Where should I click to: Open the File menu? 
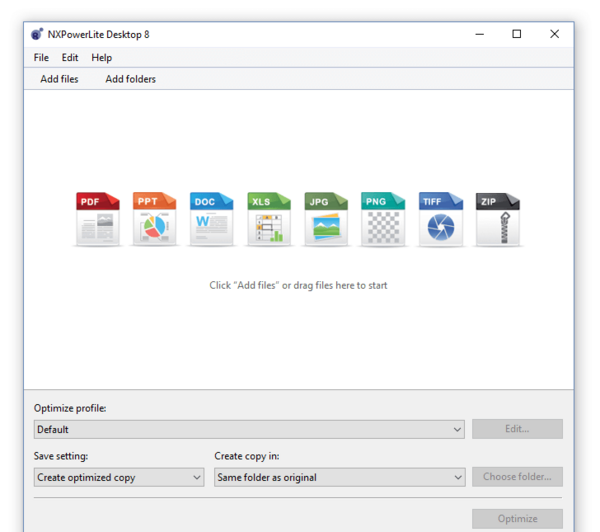41,57
